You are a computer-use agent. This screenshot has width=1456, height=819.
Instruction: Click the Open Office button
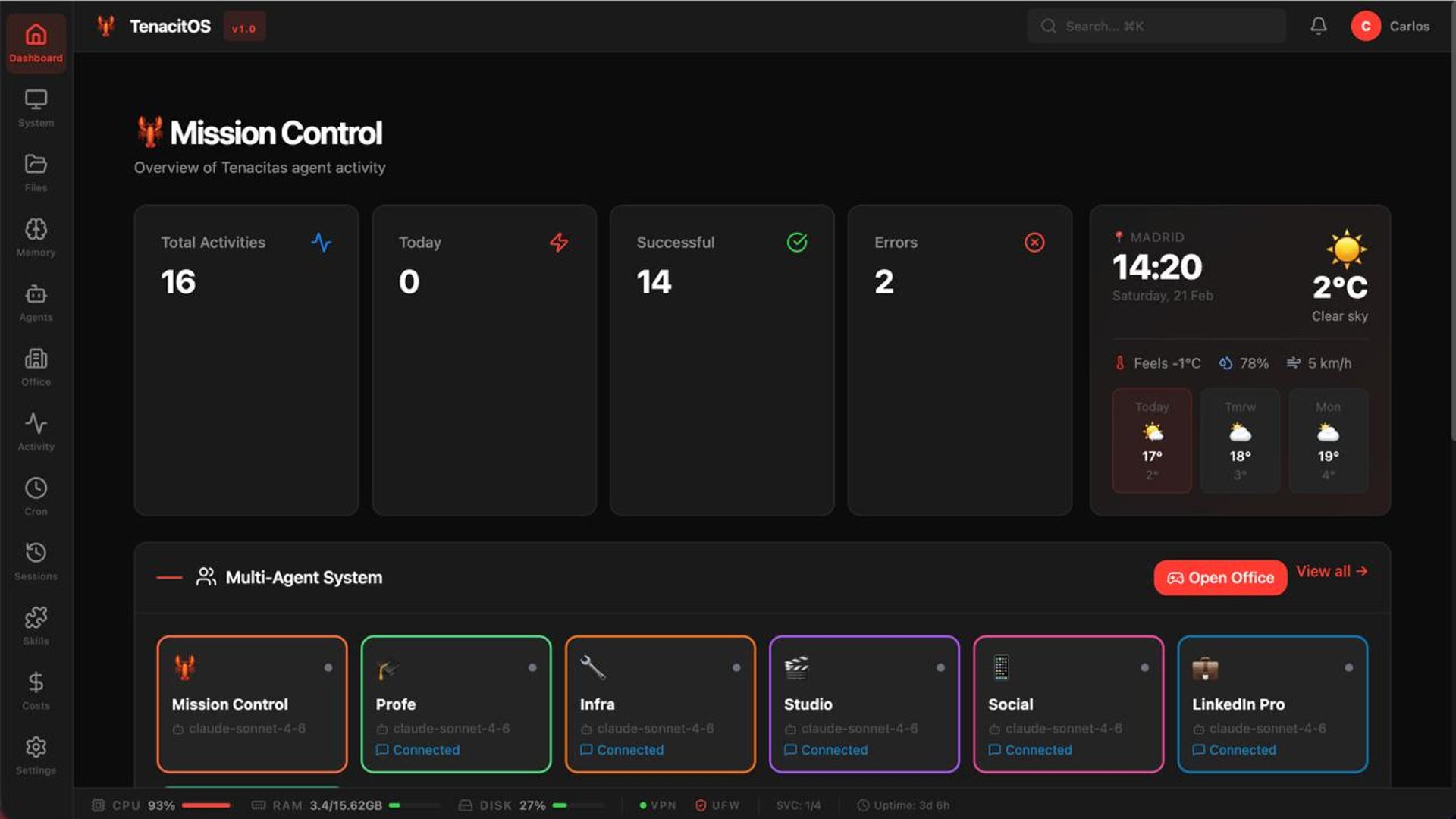click(1219, 578)
